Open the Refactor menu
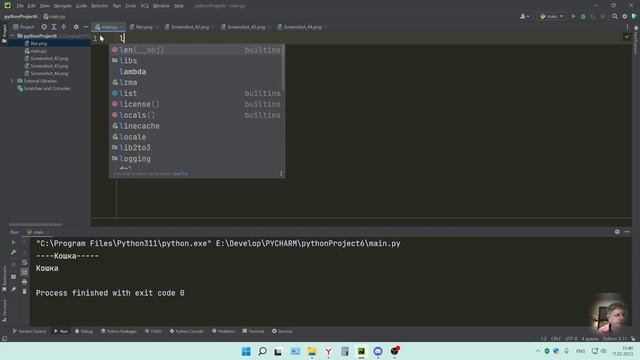 (99, 6)
